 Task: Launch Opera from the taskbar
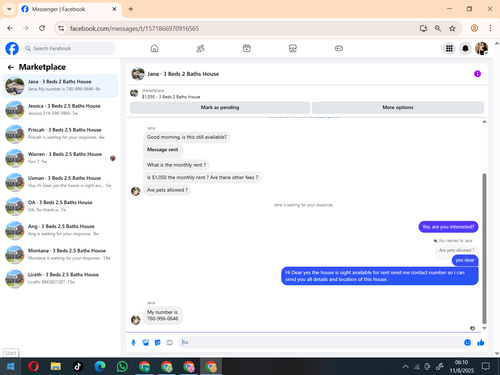point(33,367)
